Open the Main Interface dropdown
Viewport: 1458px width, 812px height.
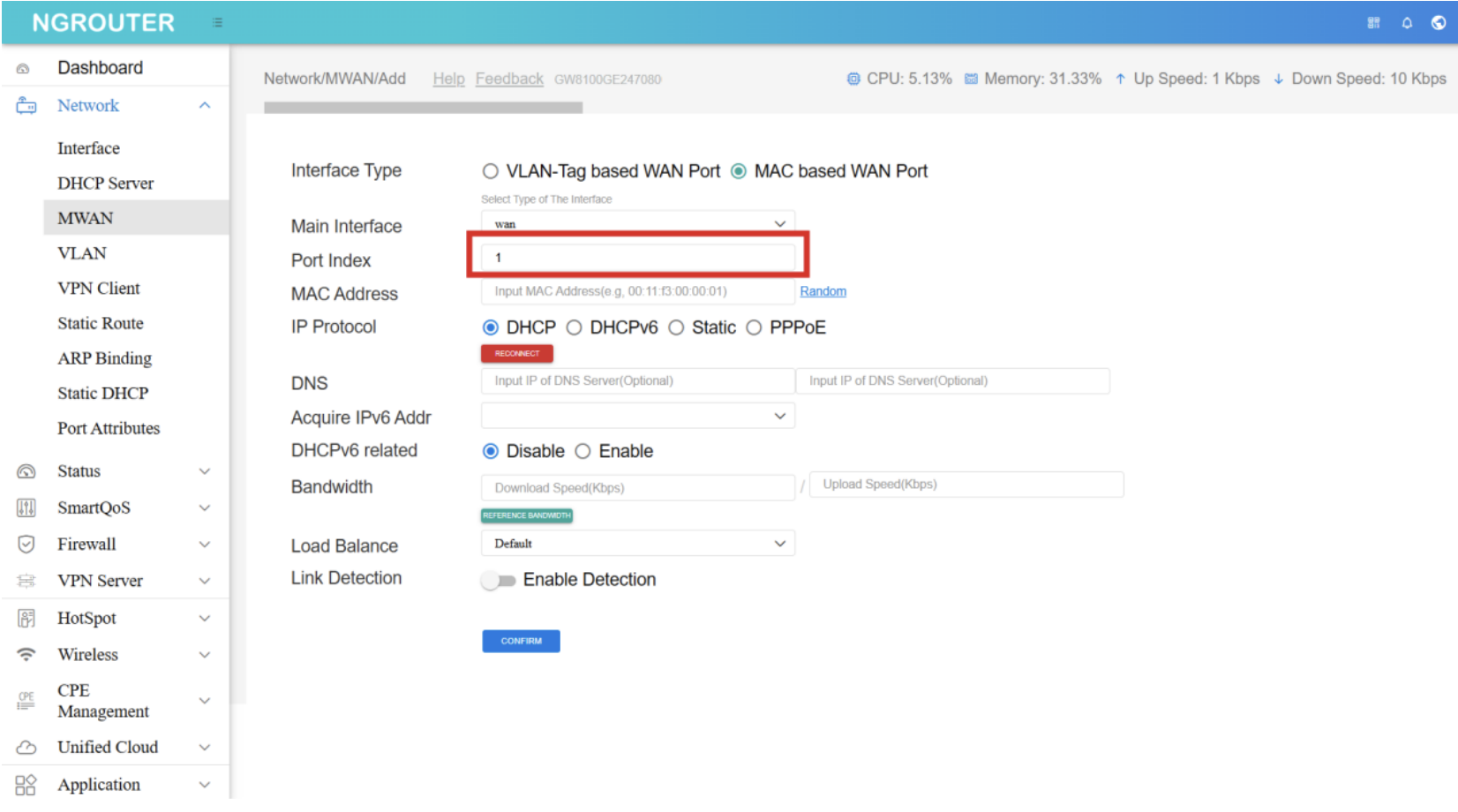pos(637,224)
